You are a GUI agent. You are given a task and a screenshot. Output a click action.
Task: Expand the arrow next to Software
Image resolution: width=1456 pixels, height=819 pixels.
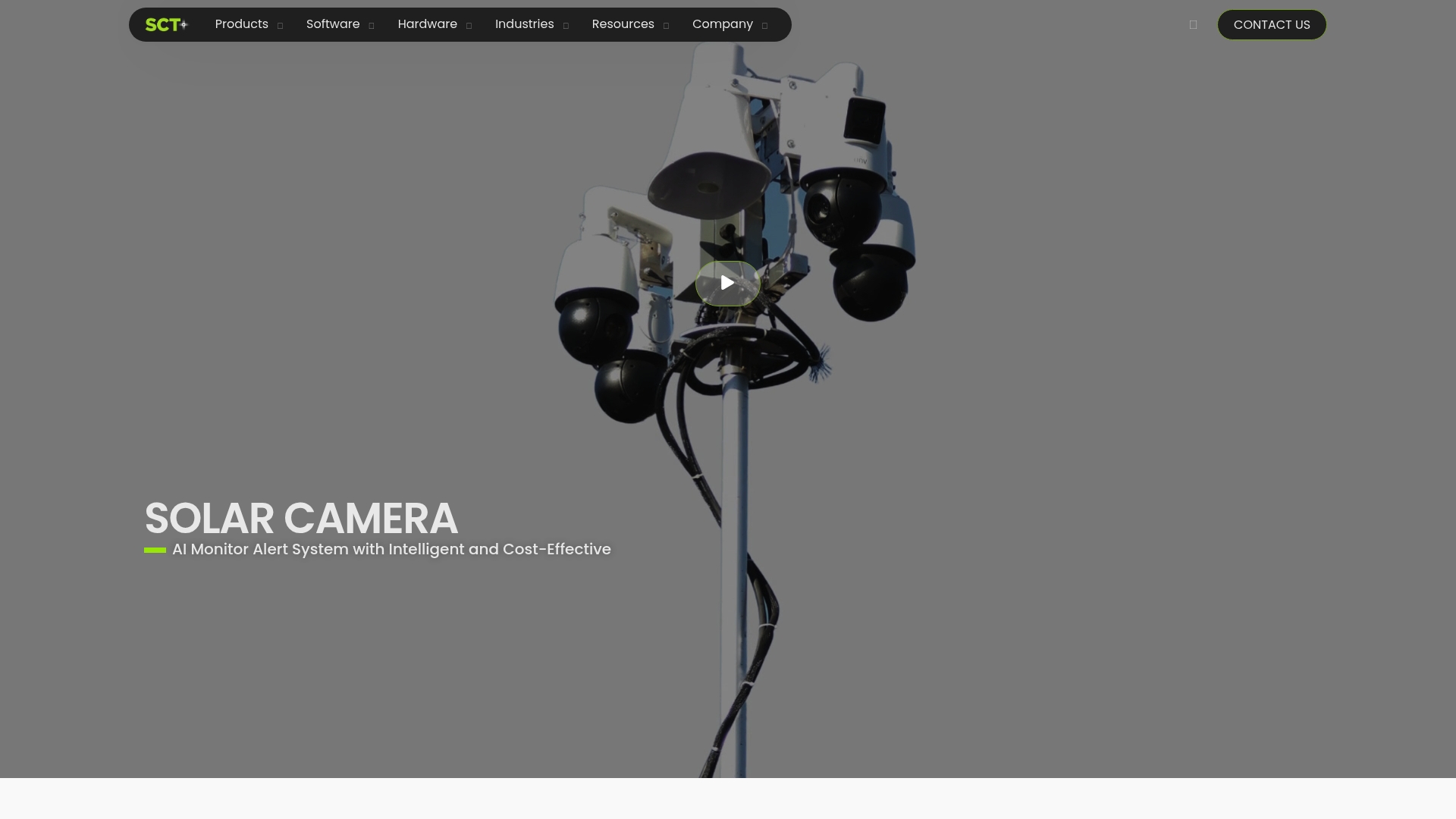point(371,26)
